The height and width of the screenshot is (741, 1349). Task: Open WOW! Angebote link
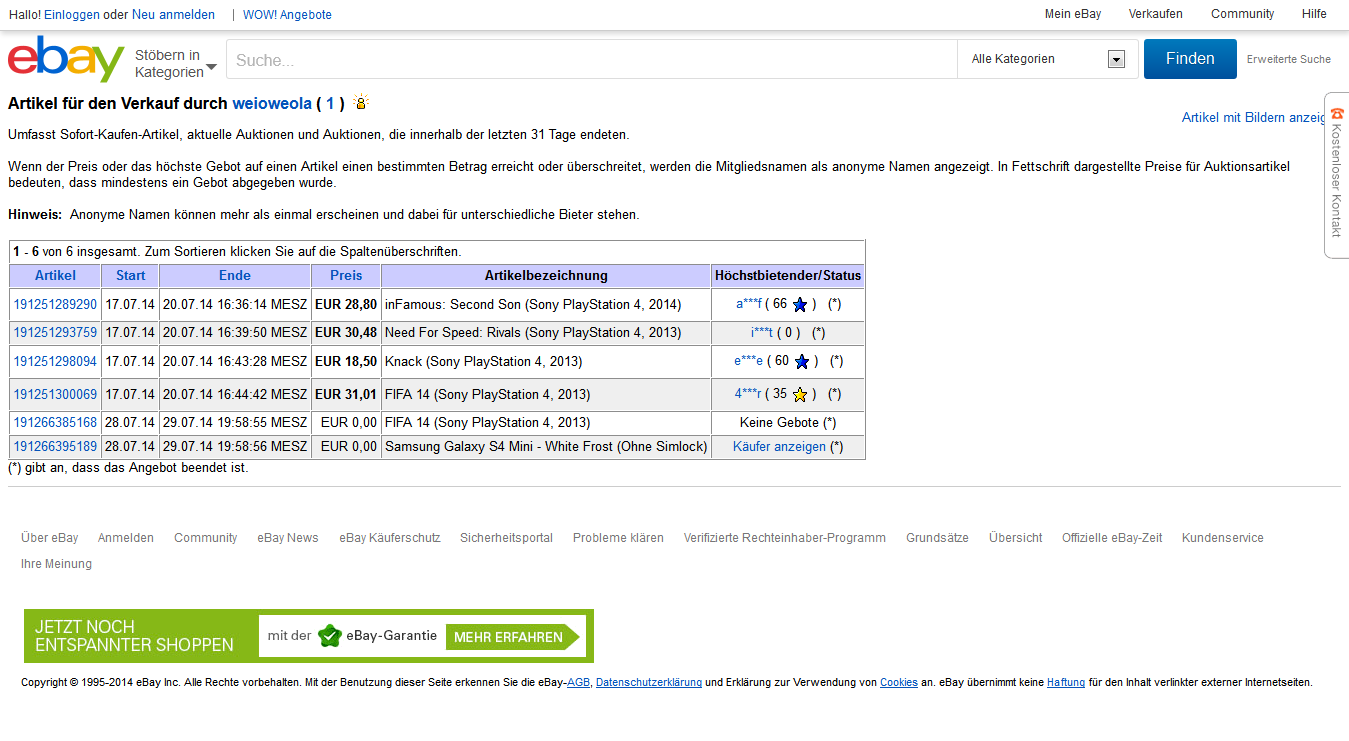coord(287,15)
